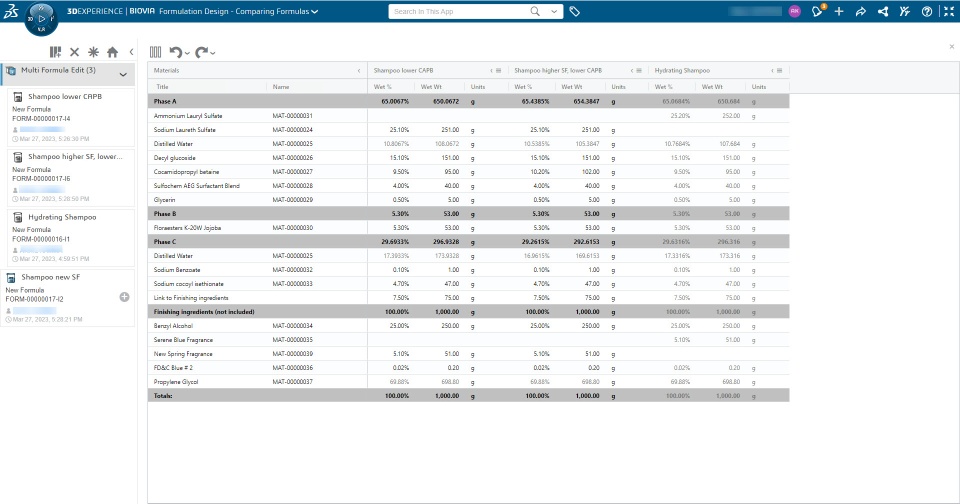The width and height of the screenshot is (960, 504).
Task: Click the plus add icon in top bar
Action: 839,11
